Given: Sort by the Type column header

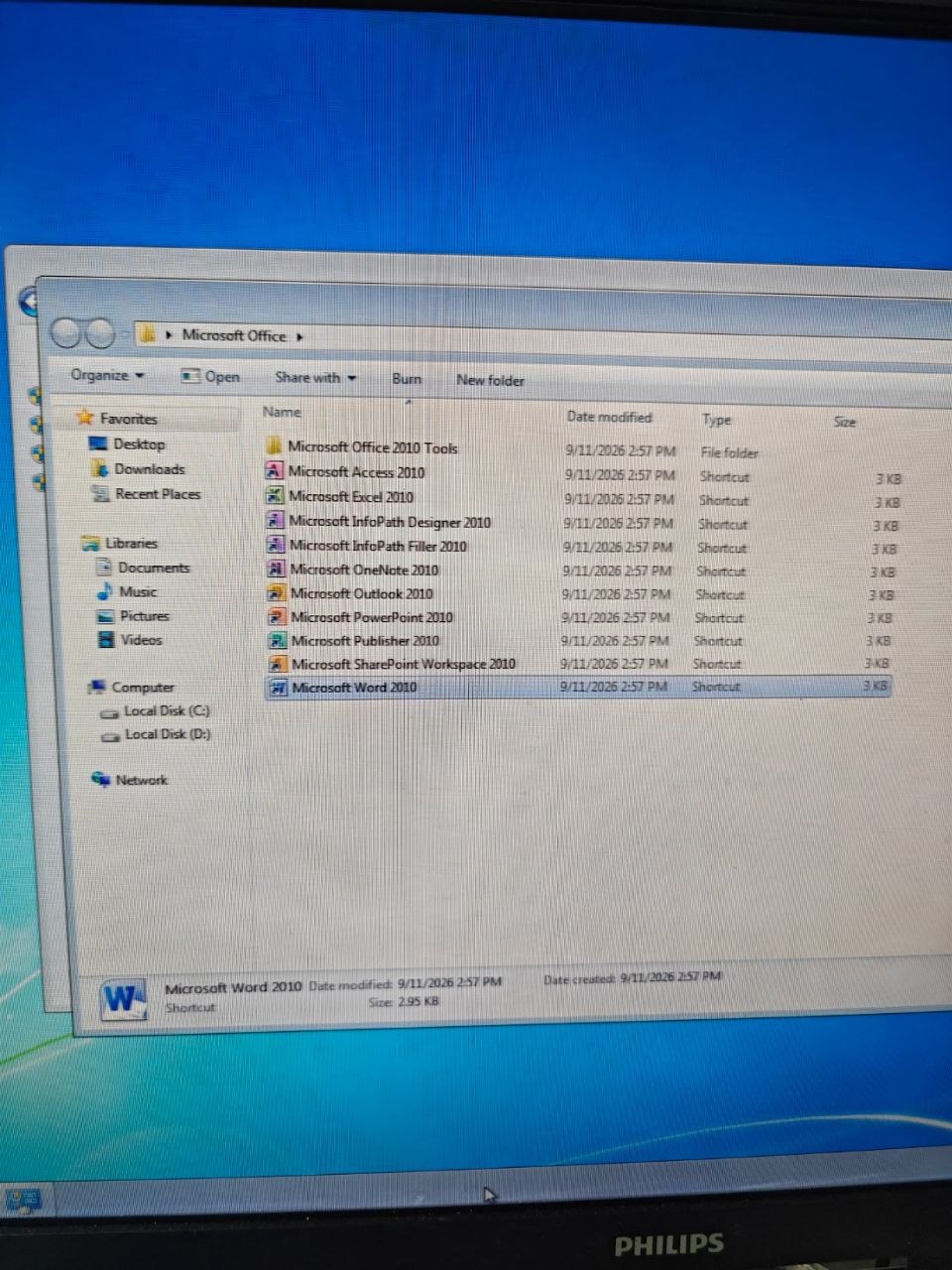Looking at the screenshot, I should point(716,420).
